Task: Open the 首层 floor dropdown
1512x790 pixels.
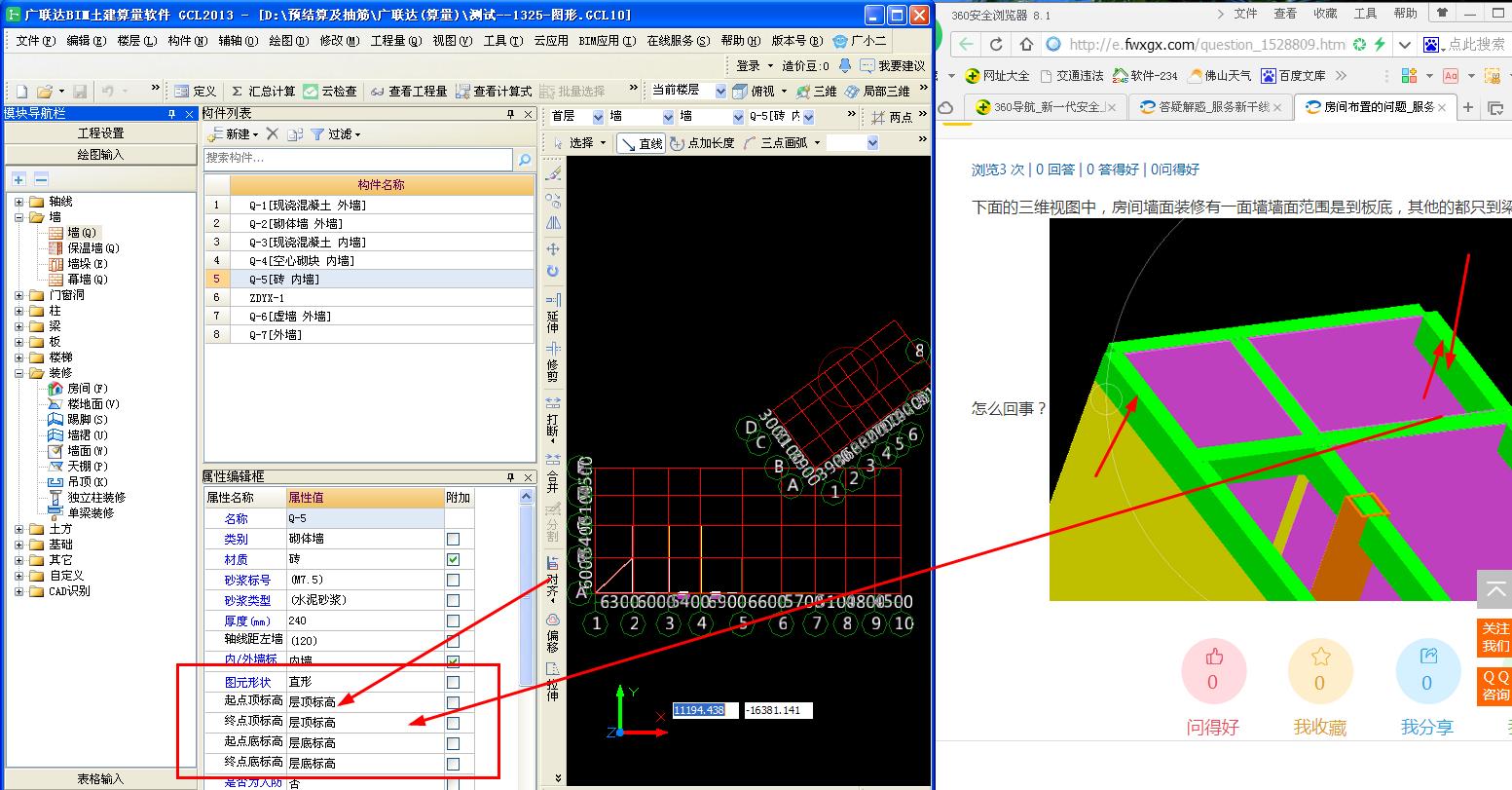Action: click(x=598, y=117)
